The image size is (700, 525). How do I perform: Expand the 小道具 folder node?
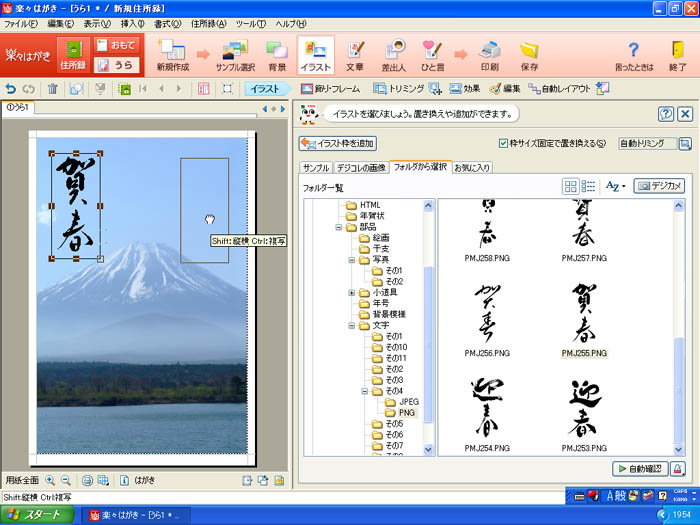352,293
